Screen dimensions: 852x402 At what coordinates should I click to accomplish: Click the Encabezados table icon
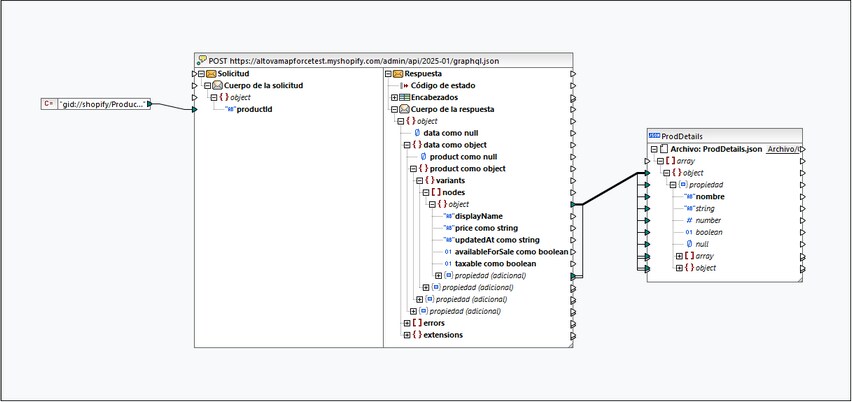pos(404,98)
